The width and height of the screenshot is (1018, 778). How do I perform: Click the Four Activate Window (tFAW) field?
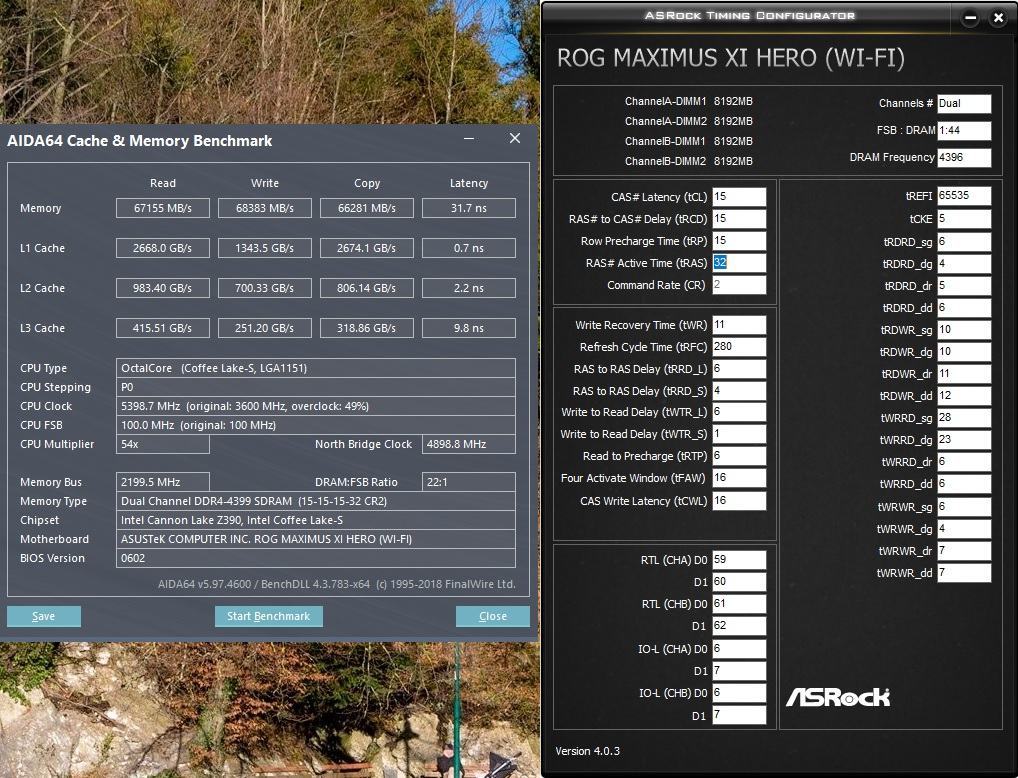(x=739, y=478)
